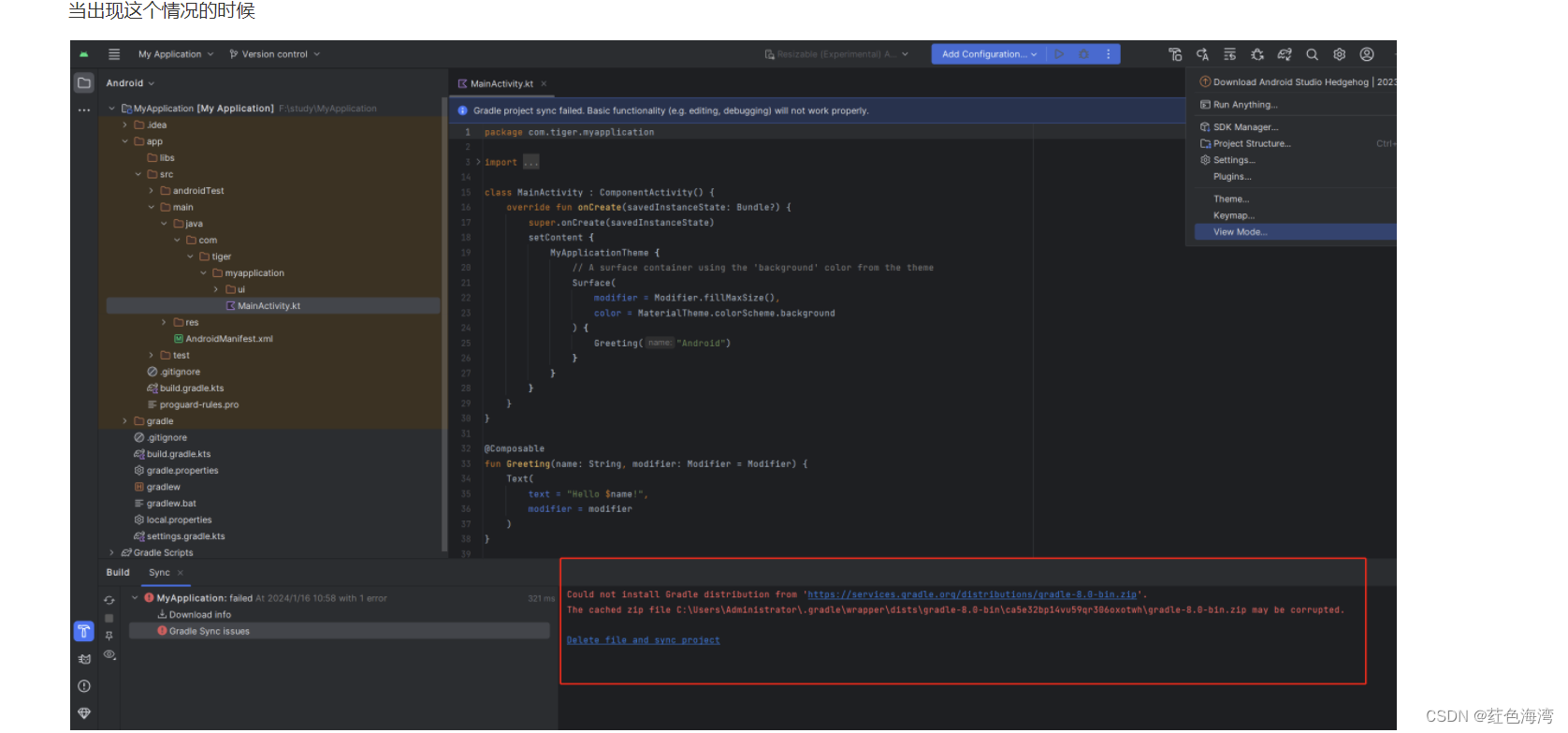
Task: Collapse the app folder
Action: (124, 141)
